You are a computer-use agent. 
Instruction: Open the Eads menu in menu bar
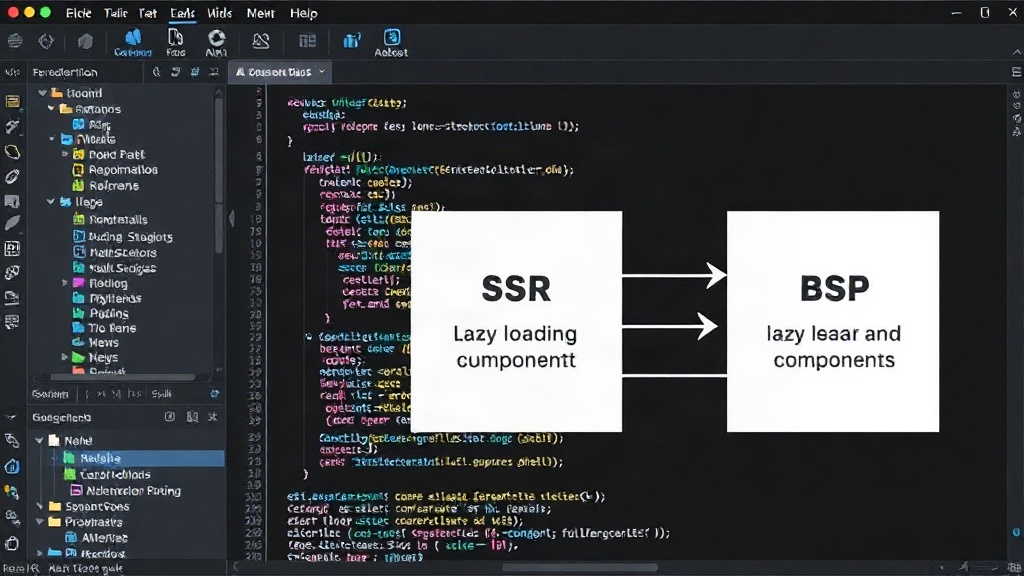pos(182,13)
